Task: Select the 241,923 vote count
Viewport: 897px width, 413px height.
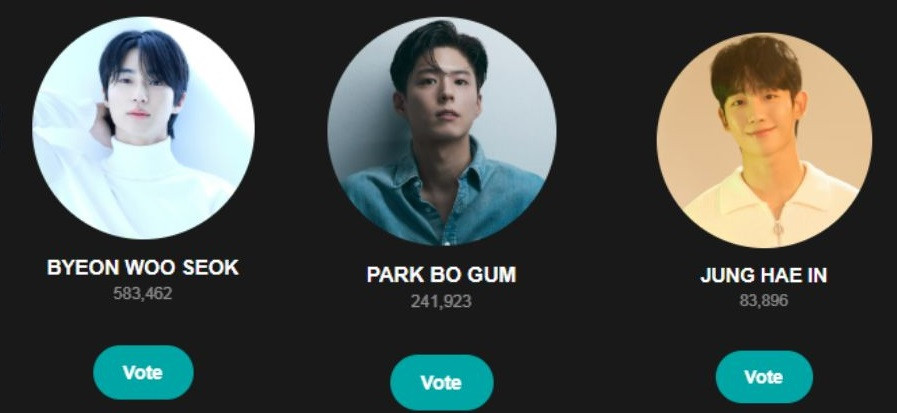Action: tap(441, 301)
